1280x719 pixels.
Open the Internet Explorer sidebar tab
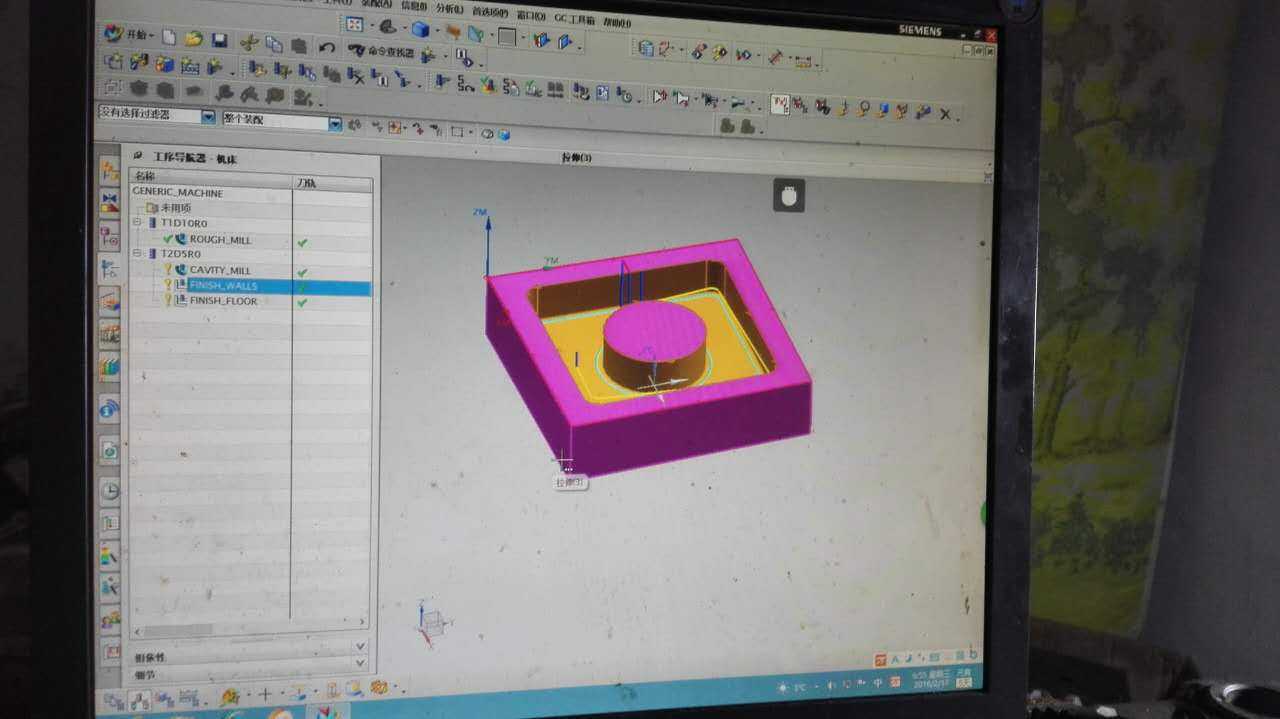(109, 408)
